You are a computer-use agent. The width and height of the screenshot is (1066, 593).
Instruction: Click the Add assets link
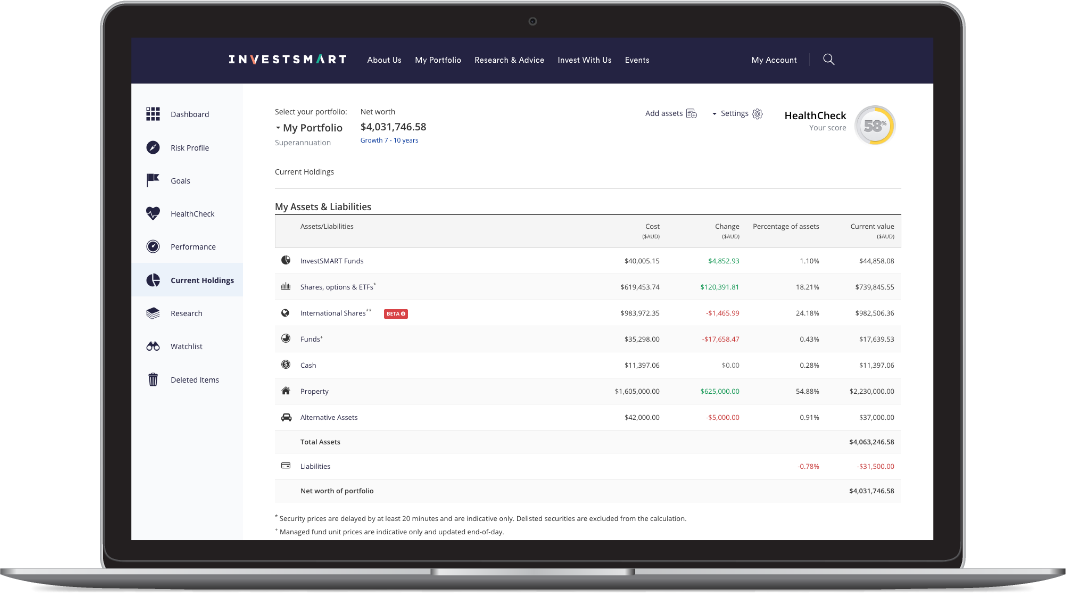tap(664, 114)
